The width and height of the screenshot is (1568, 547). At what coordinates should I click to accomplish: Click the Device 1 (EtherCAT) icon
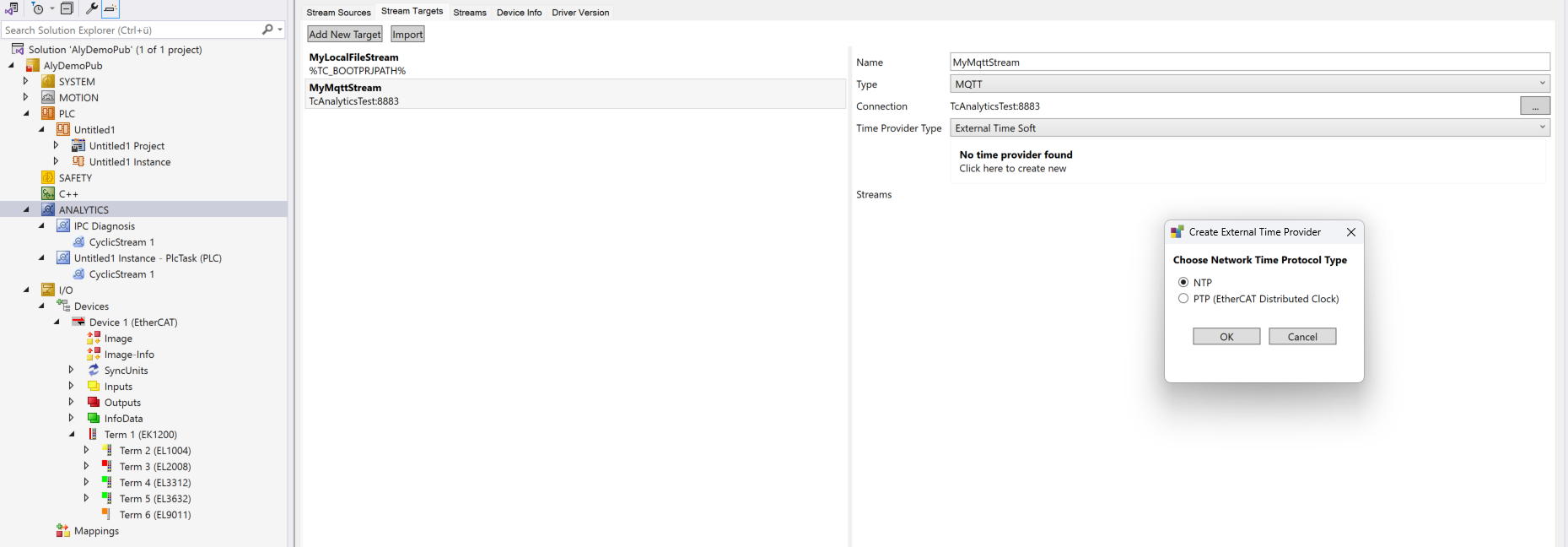pos(78,322)
